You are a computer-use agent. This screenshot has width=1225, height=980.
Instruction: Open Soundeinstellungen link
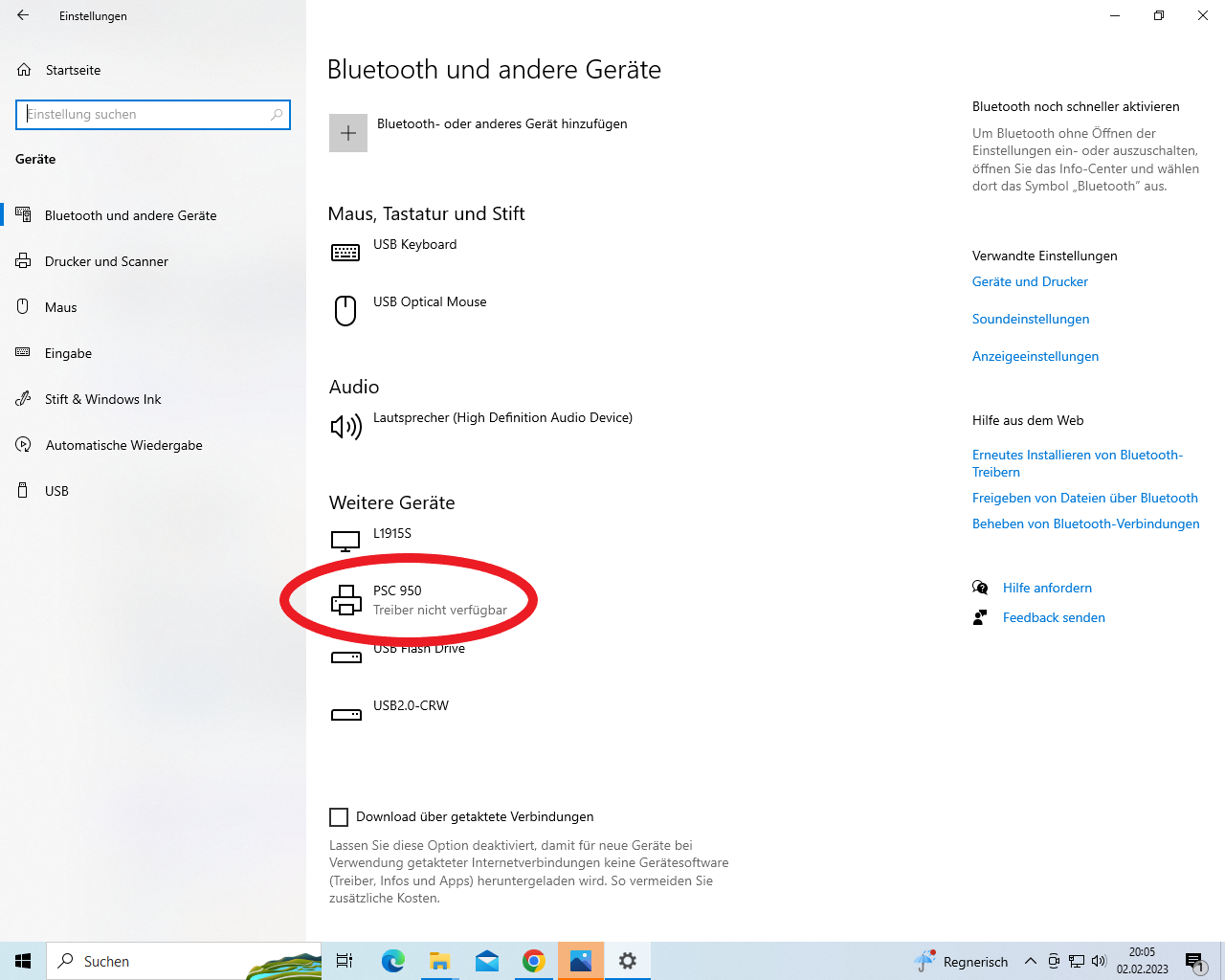[1031, 319]
